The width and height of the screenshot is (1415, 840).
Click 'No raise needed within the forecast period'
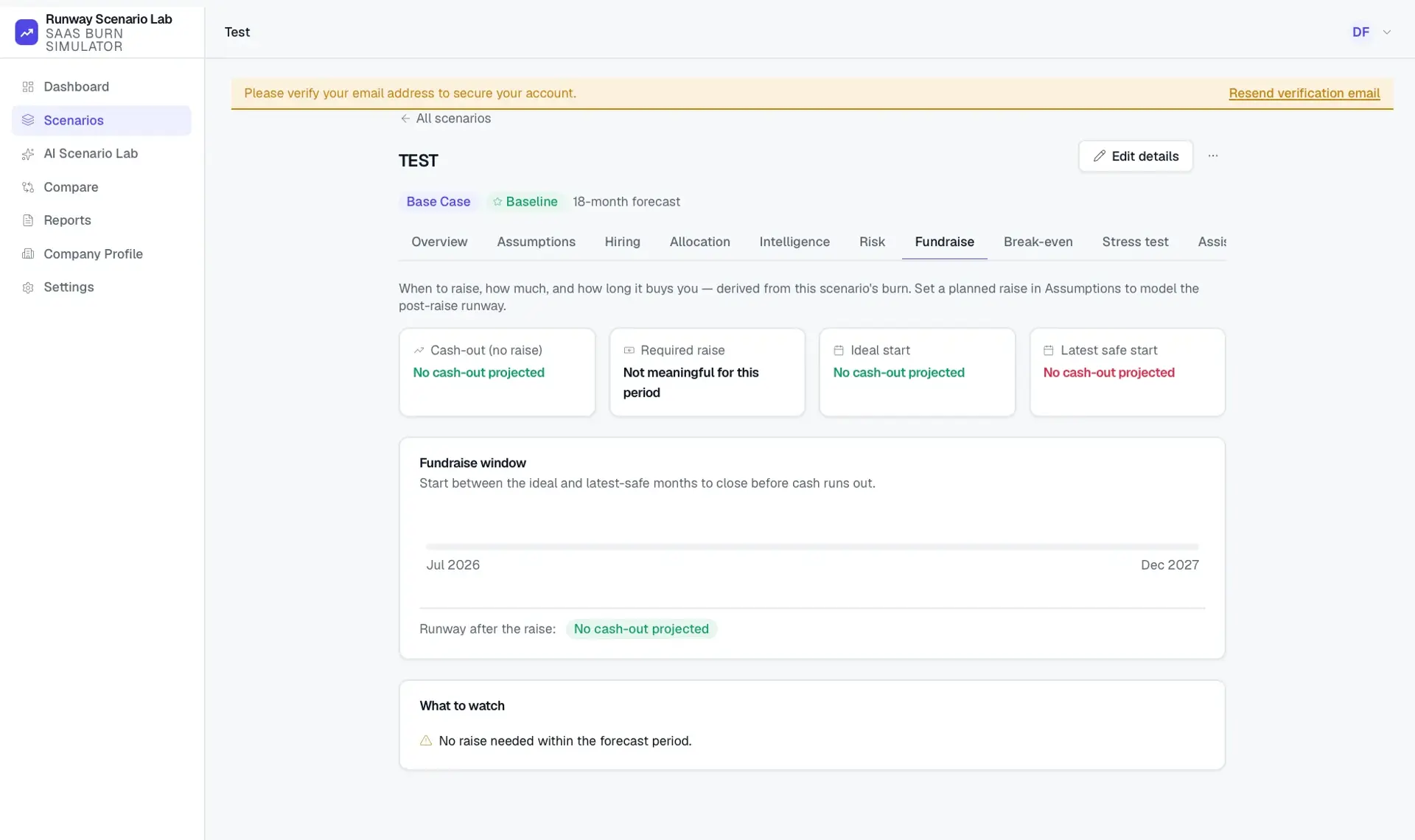(565, 741)
